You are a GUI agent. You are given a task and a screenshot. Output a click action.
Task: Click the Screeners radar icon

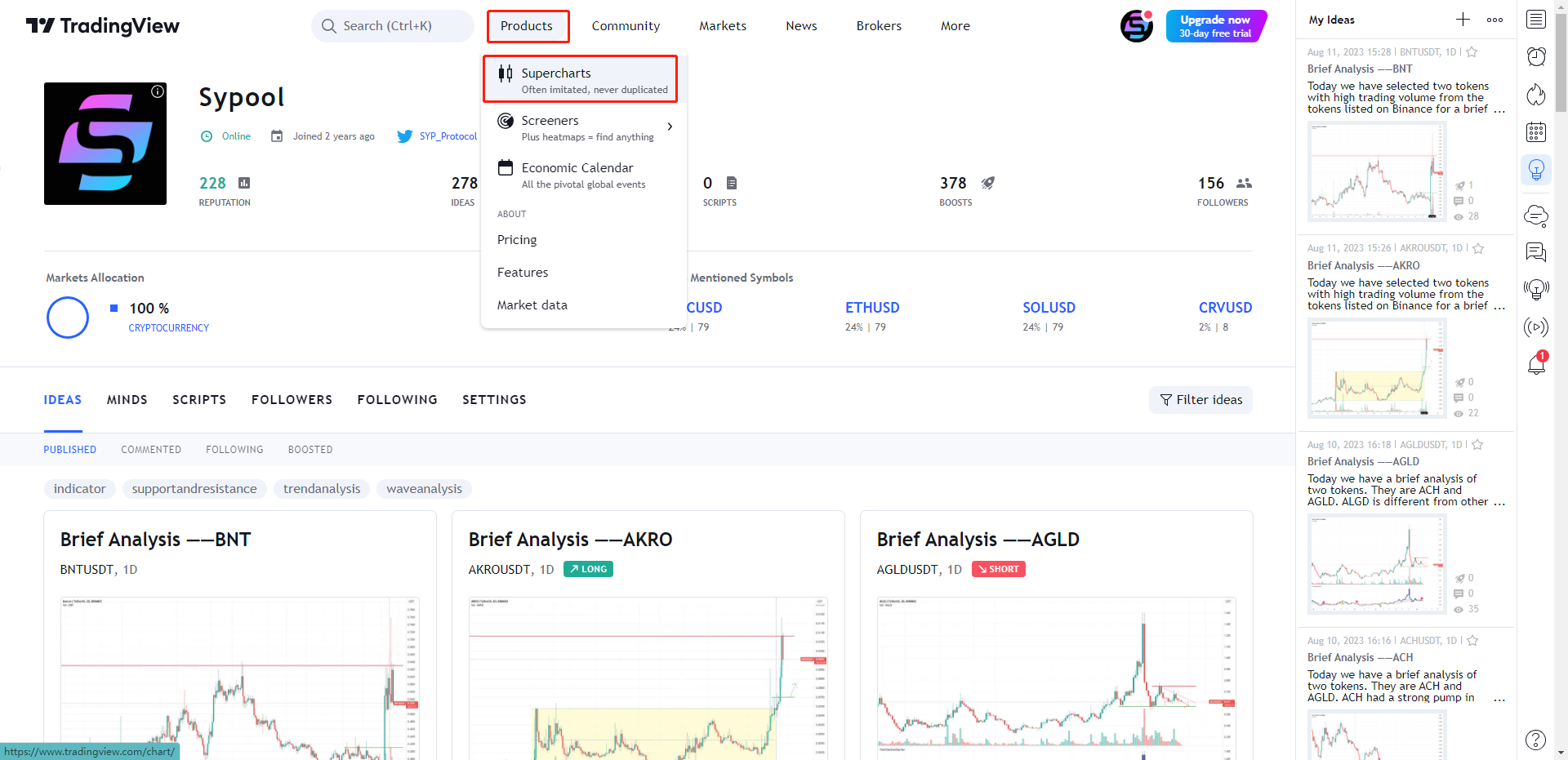[x=506, y=121]
